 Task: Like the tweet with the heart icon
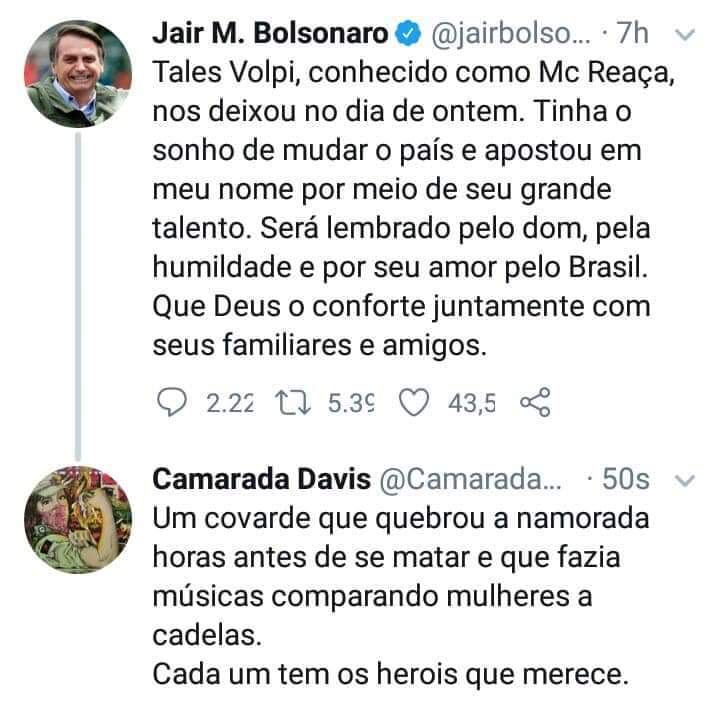point(413,402)
